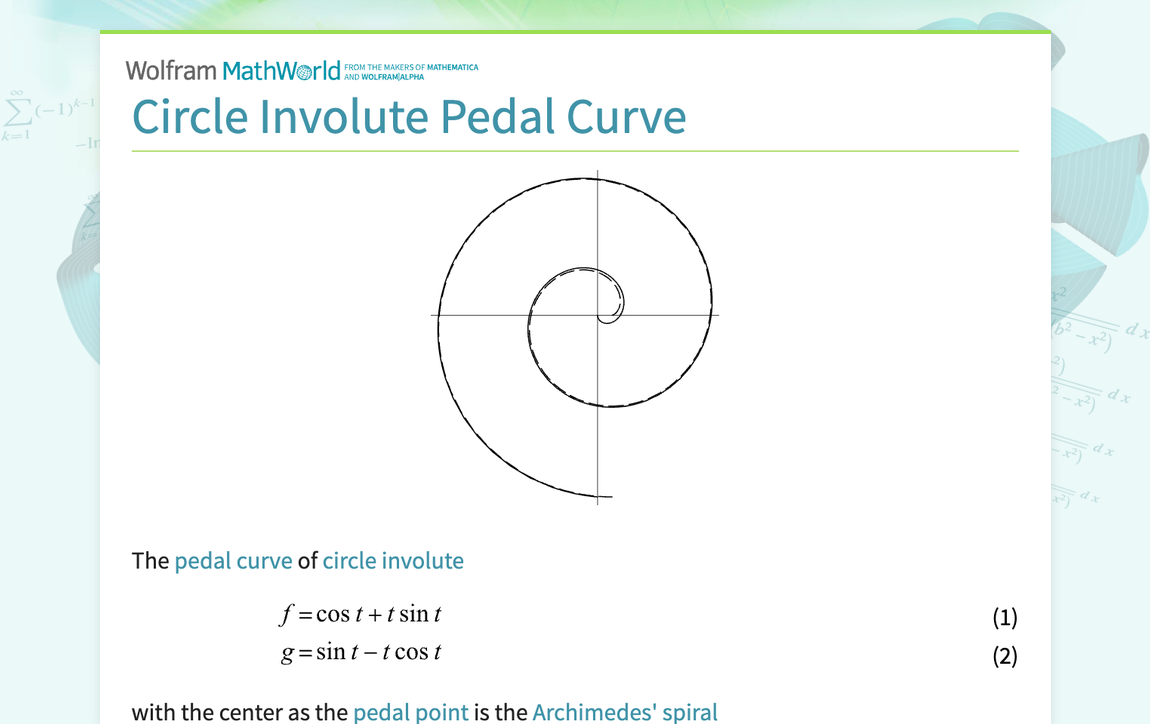Click the equation number (2)
This screenshot has width=1150, height=724.
[1003, 656]
